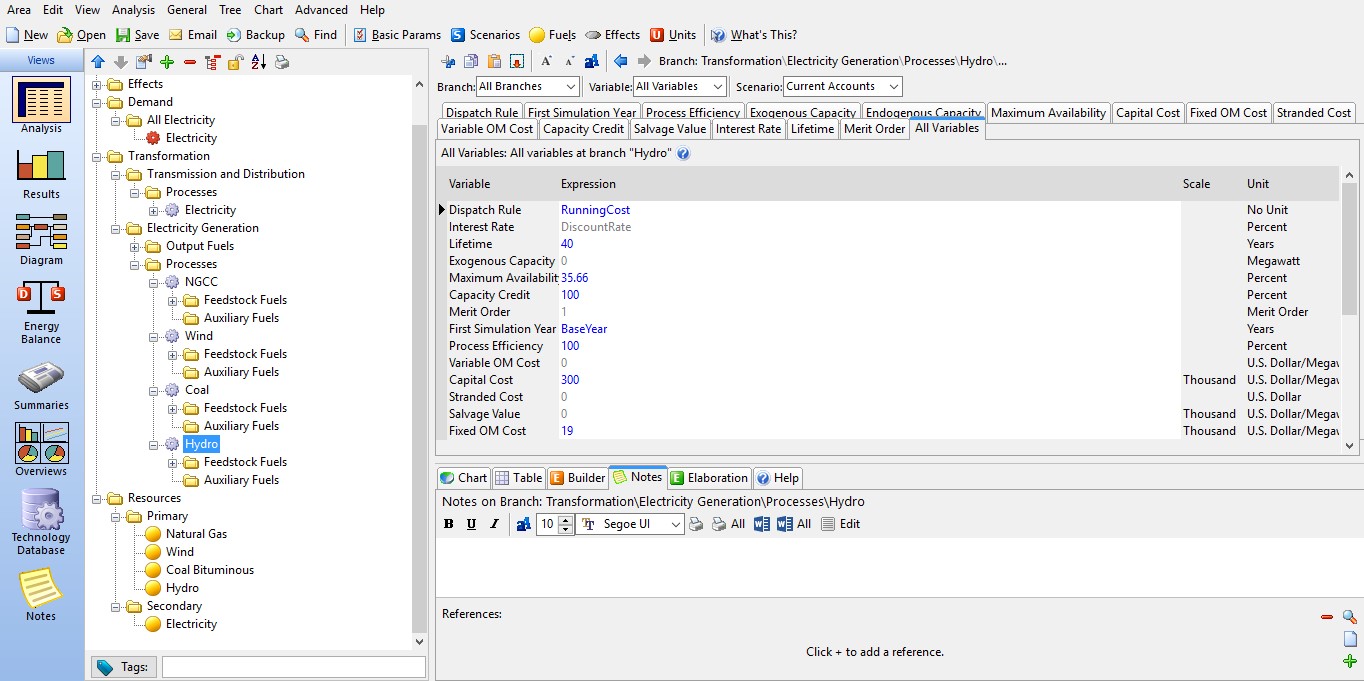Open the Overviews view
Screen dimensions: 1364x681
click(x=41, y=449)
